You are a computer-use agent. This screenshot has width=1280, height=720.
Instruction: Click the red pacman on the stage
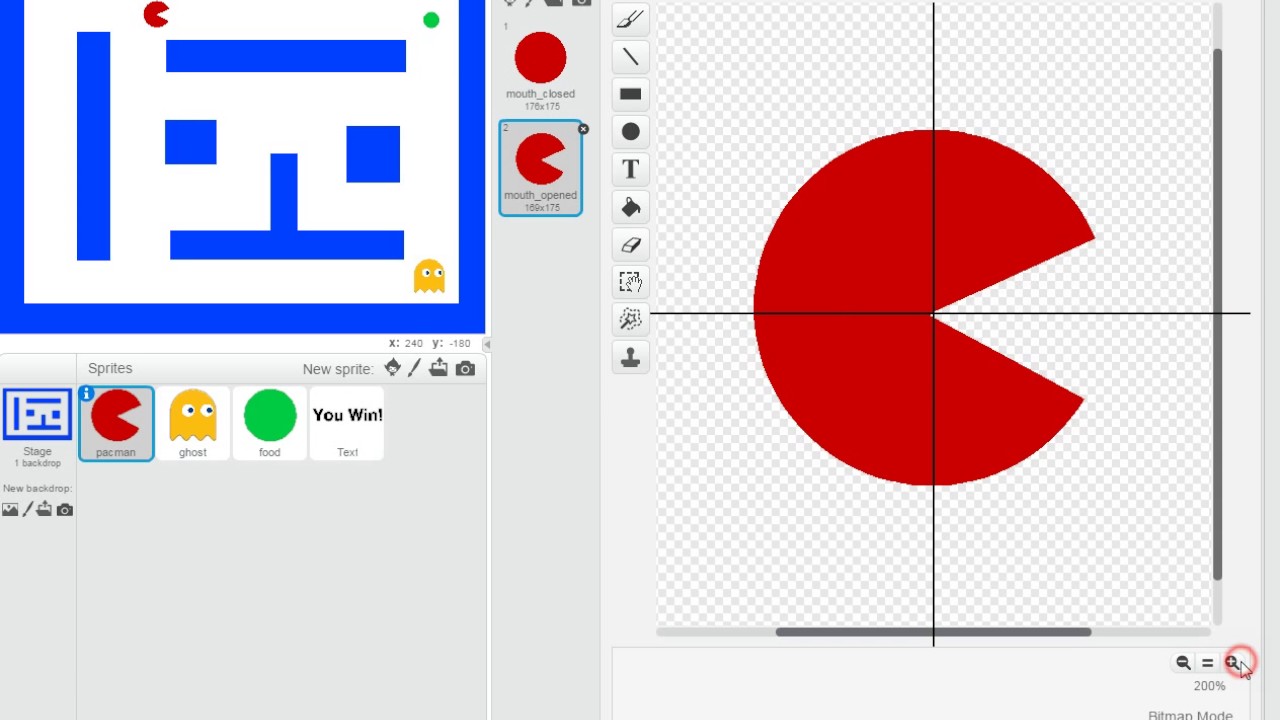(156, 14)
